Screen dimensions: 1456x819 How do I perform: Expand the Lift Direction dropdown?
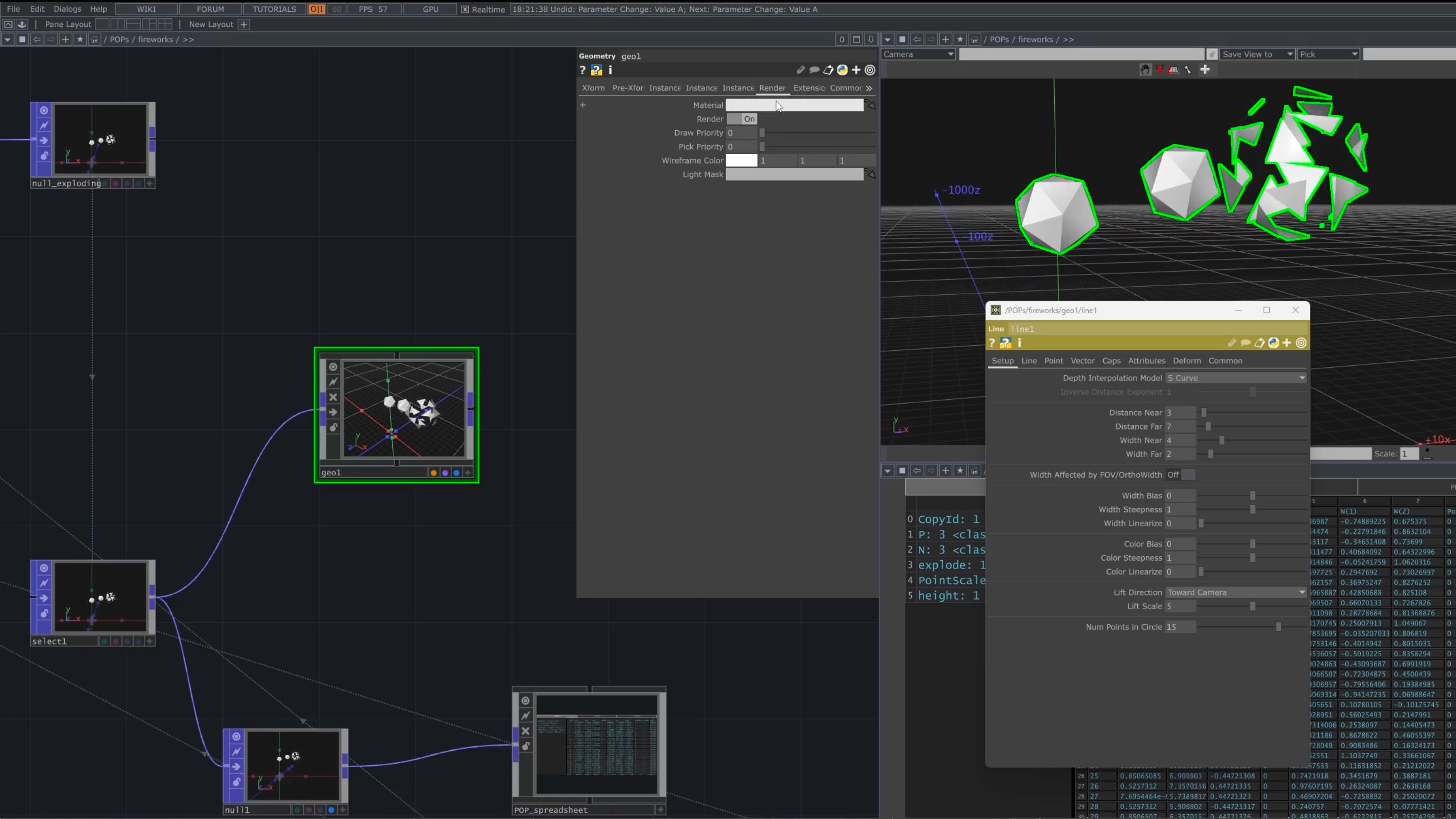point(1236,592)
